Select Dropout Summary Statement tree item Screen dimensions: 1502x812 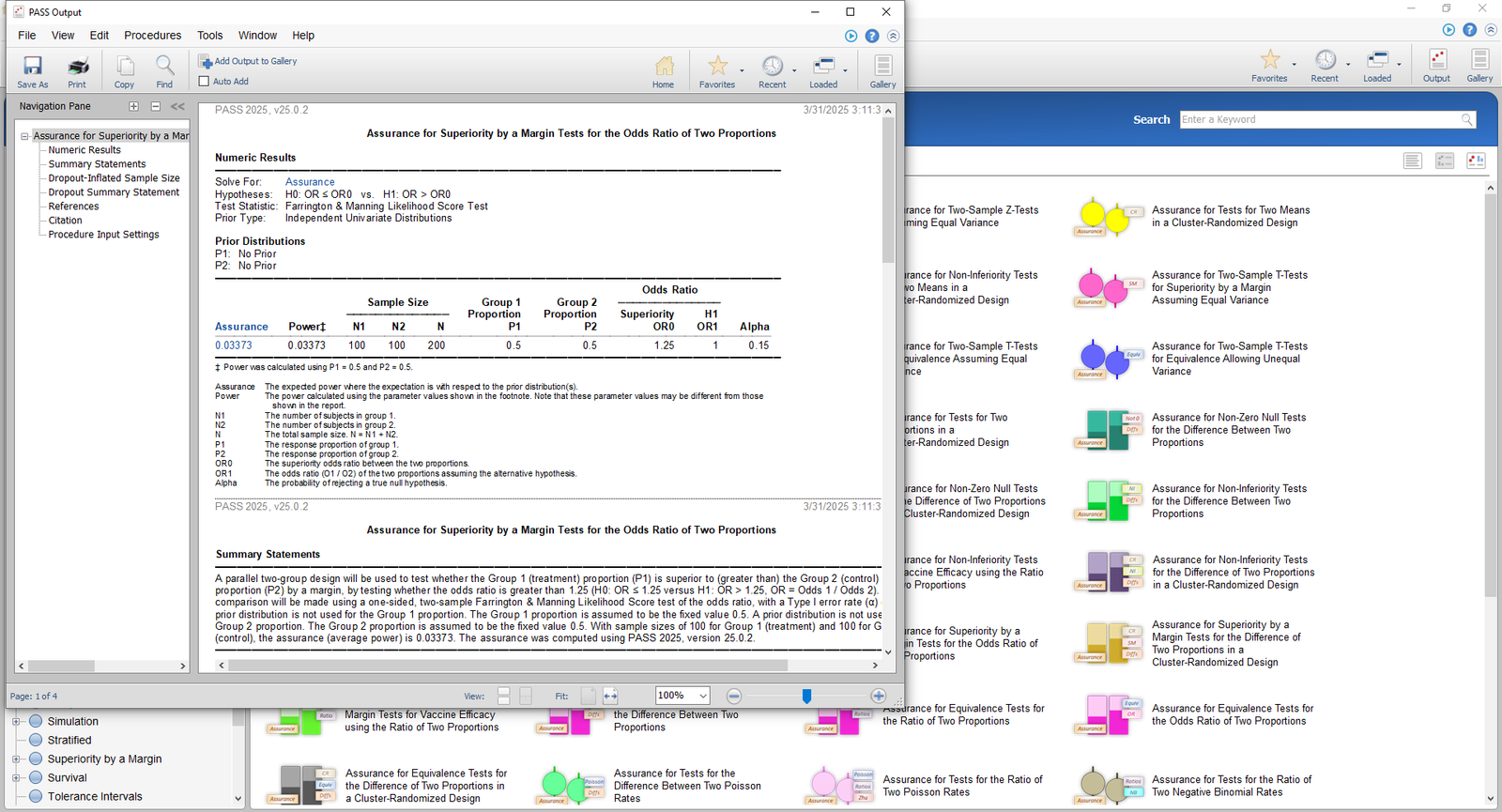point(114,192)
